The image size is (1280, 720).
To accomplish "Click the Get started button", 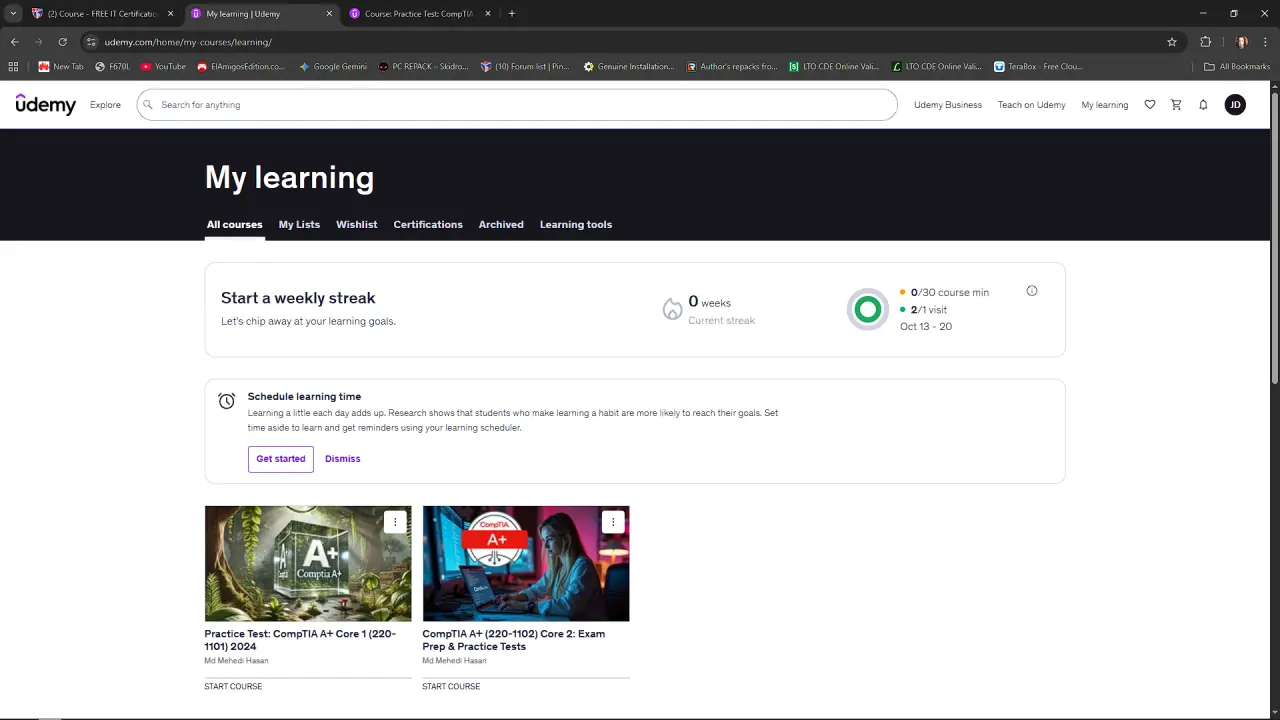I will point(280,459).
